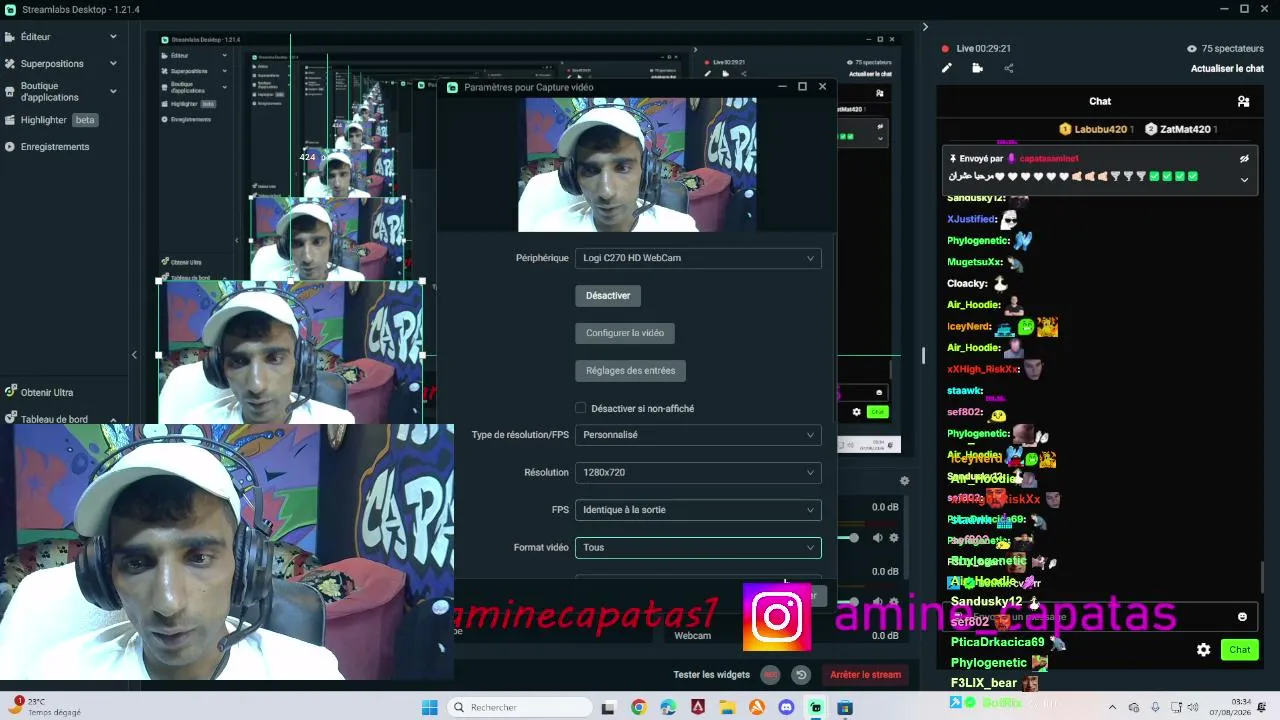
Task: Click the Désactiver button
Action: (x=608, y=296)
